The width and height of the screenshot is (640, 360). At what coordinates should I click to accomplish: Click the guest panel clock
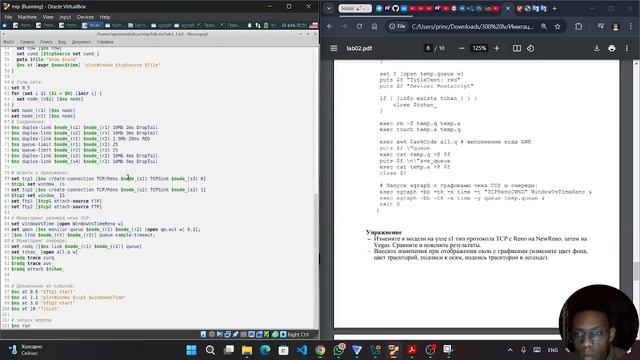pyautogui.click(x=294, y=25)
